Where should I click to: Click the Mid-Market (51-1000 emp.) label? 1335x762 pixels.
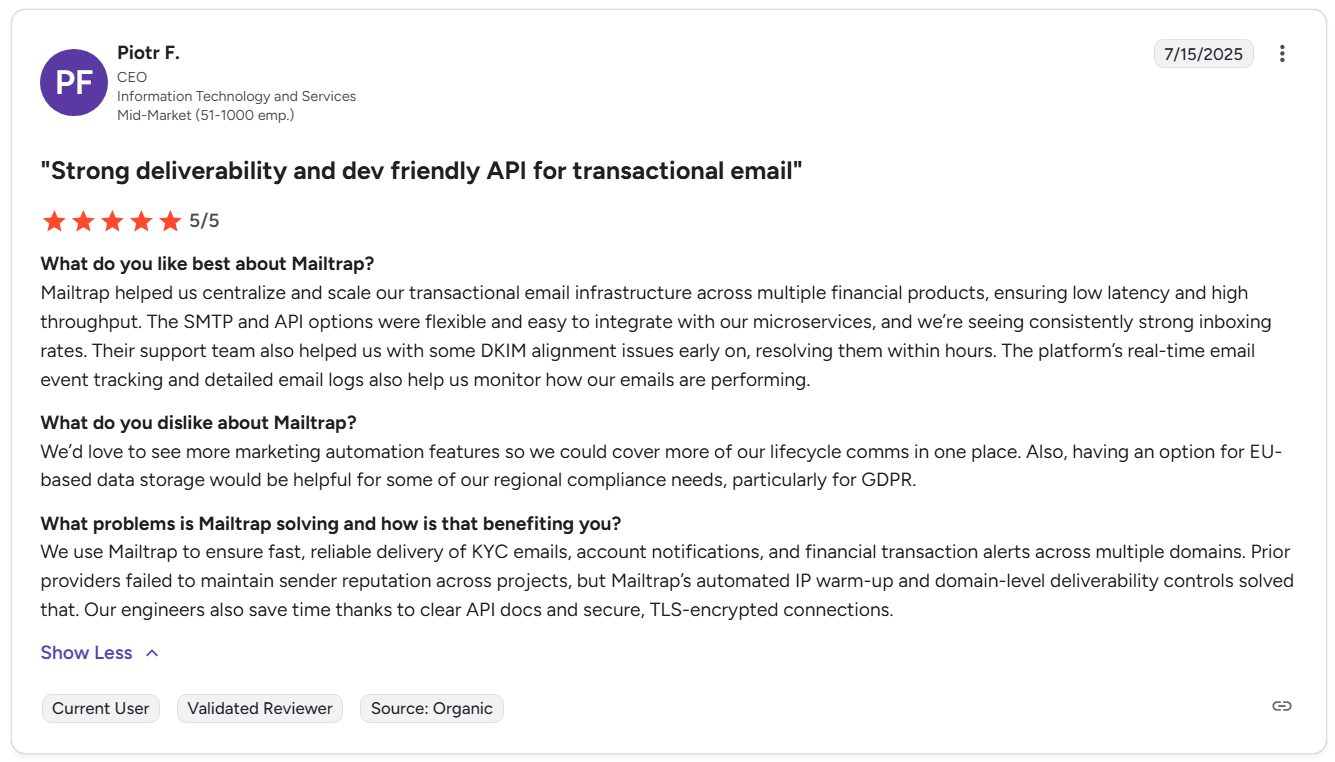(207, 114)
